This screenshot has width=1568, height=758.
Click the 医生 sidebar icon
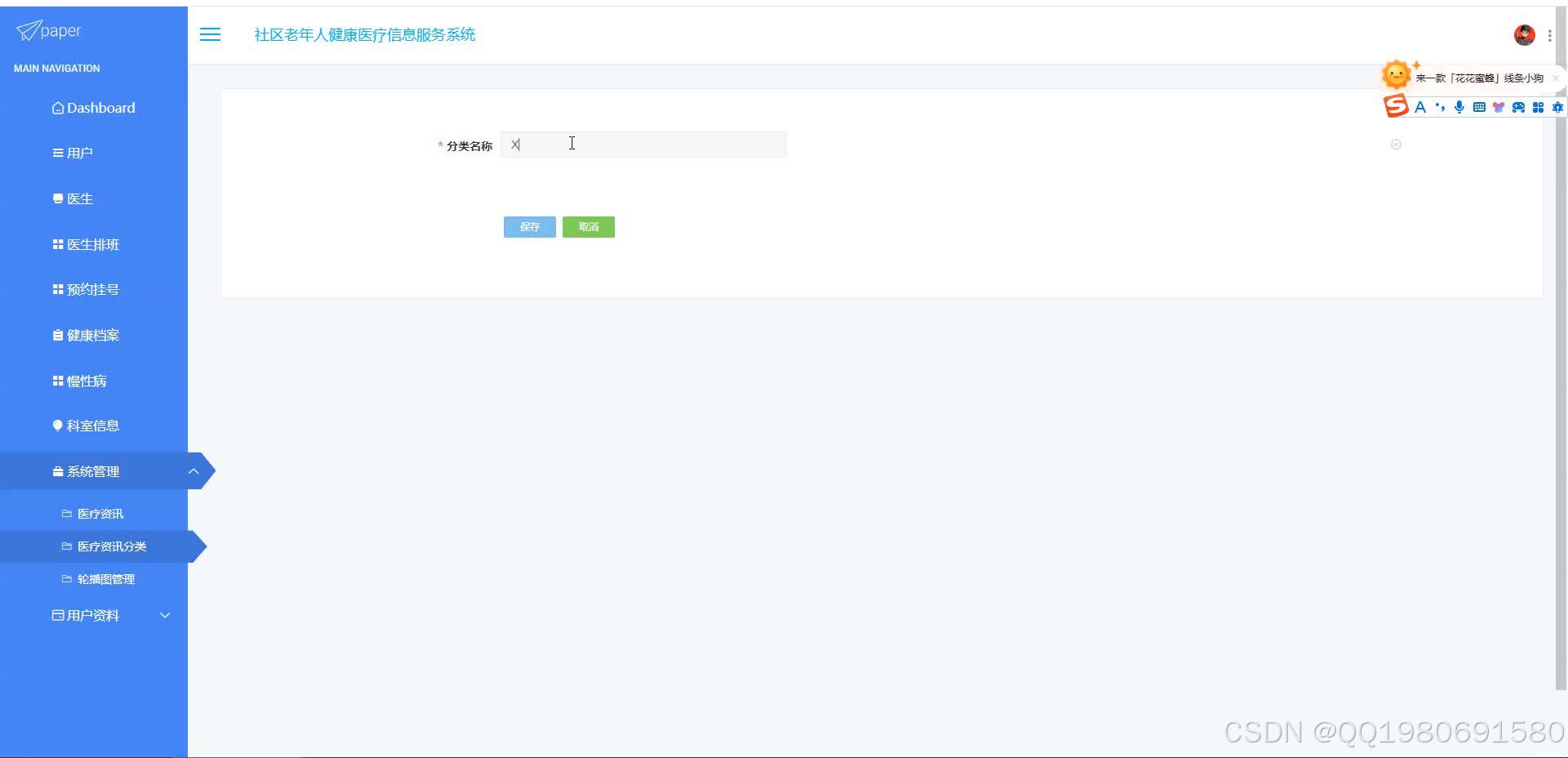pyautogui.click(x=57, y=198)
